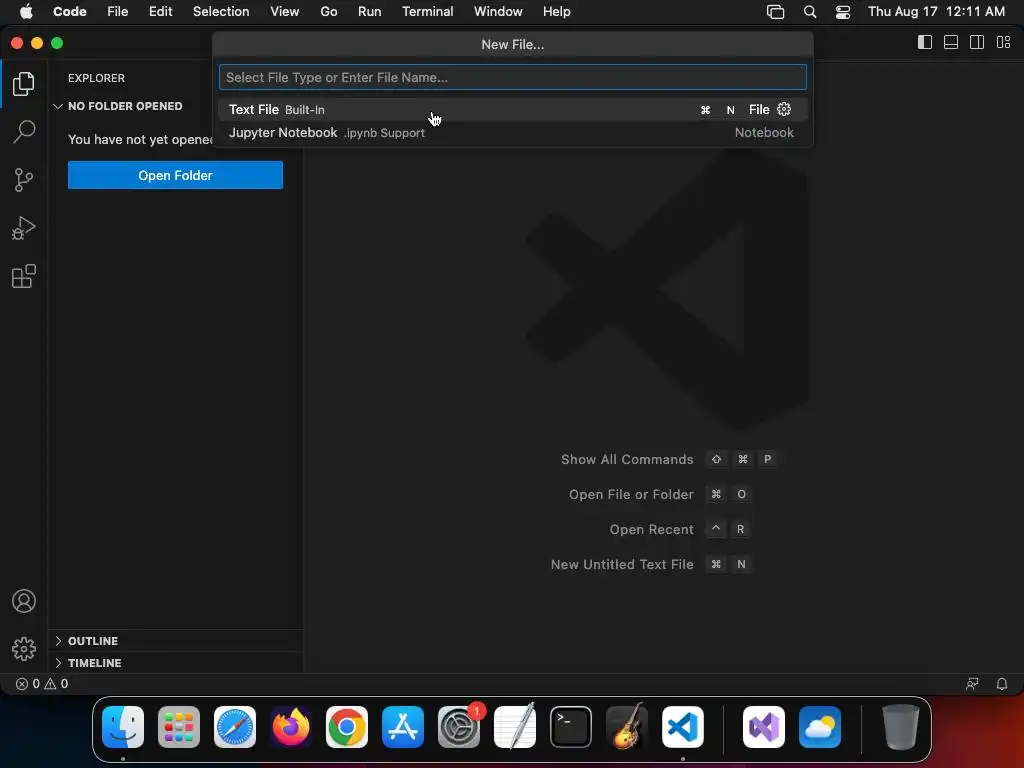The width and height of the screenshot is (1024, 768).
Task: Open System Settings from the Dock
Action: click(459, 727)
